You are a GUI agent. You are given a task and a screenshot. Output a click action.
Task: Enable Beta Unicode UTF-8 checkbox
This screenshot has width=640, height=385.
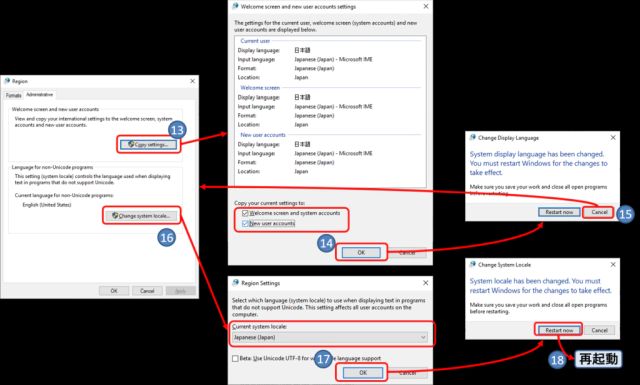pyautogui.click(x=235, y=358)
